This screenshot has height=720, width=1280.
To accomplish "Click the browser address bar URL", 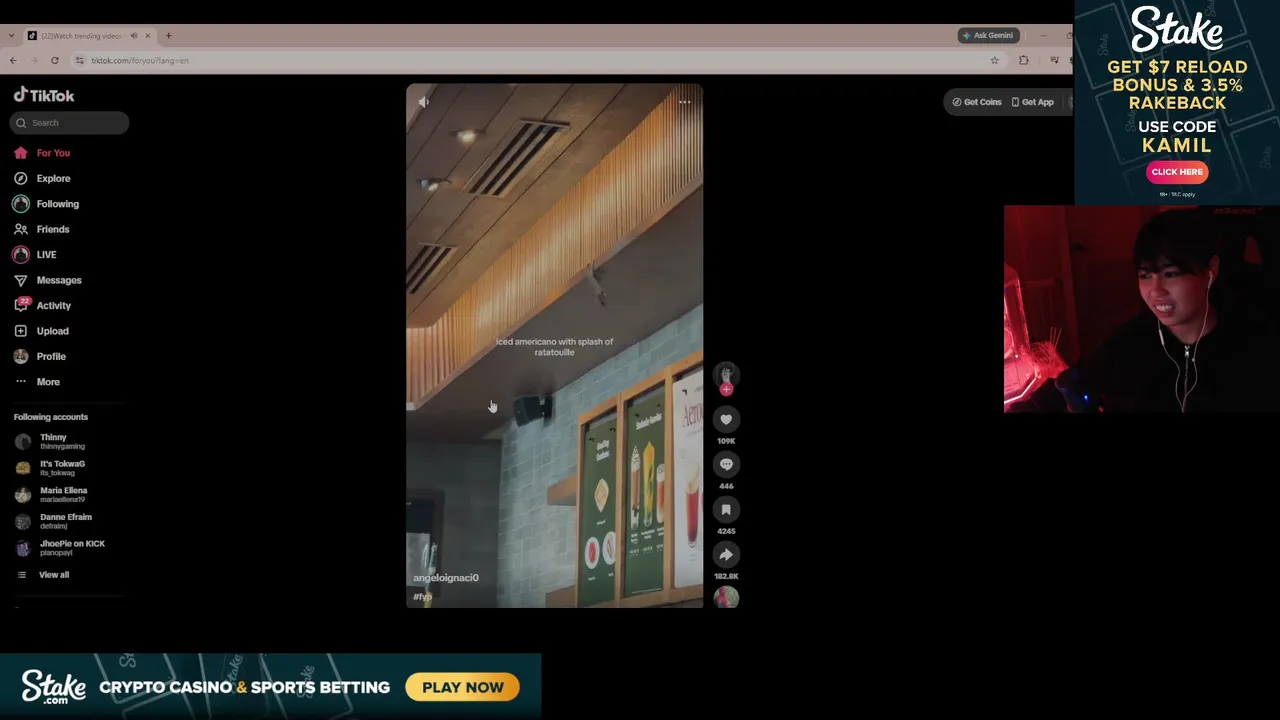I will point(140,61).
